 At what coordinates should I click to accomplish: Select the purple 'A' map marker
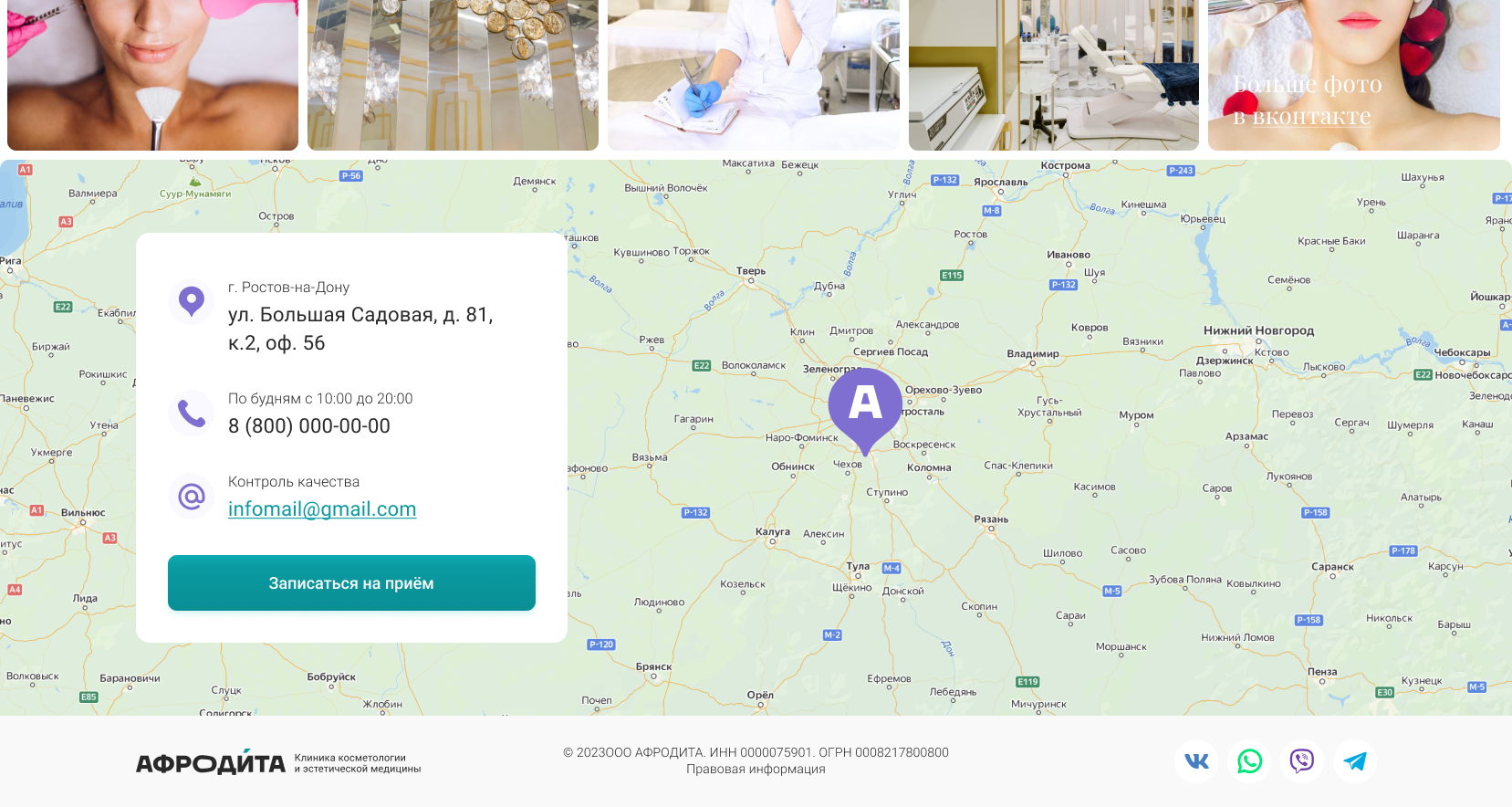click(865, 406)
